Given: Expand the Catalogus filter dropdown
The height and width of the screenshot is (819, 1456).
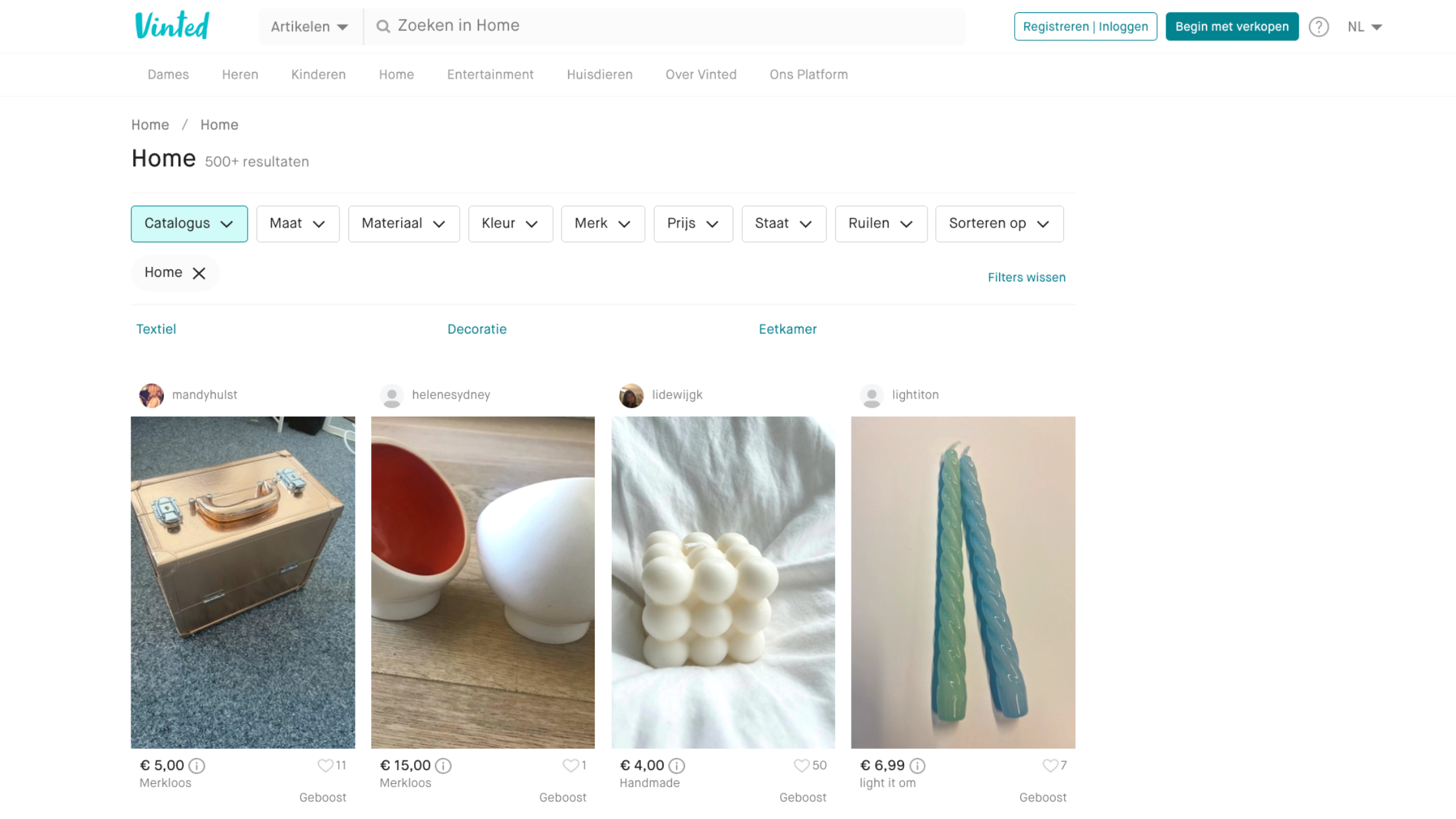Looking at the screenshot, I should point(189,224).
